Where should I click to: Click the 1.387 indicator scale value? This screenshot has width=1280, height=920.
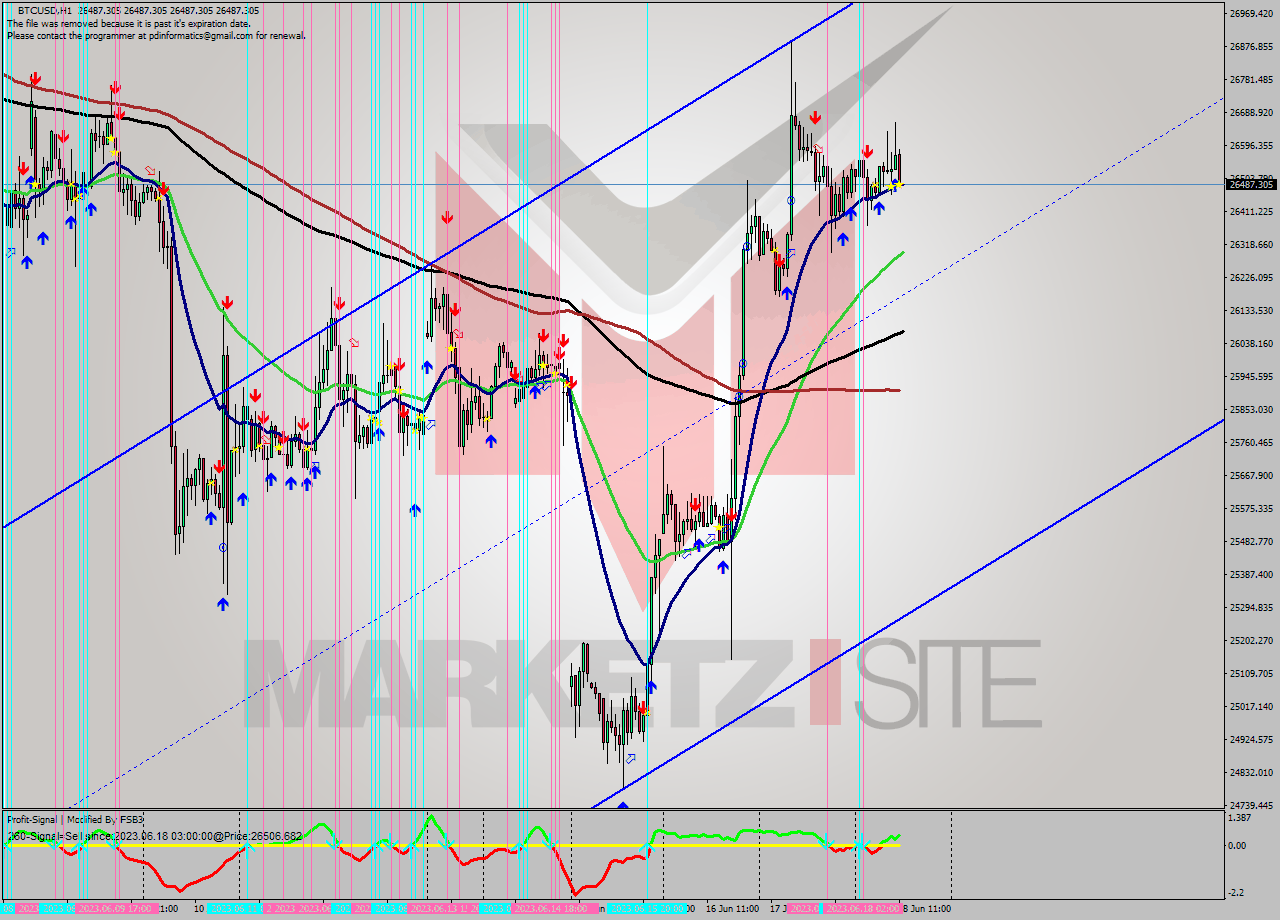click(x=1241, y=818)
